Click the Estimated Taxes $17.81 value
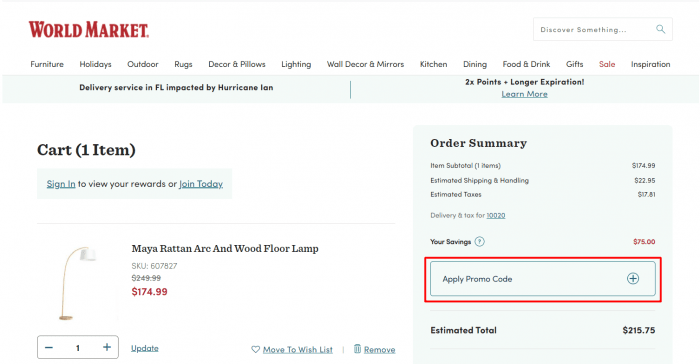The height and width of the screenshot is (364, 700). point(646,195)
